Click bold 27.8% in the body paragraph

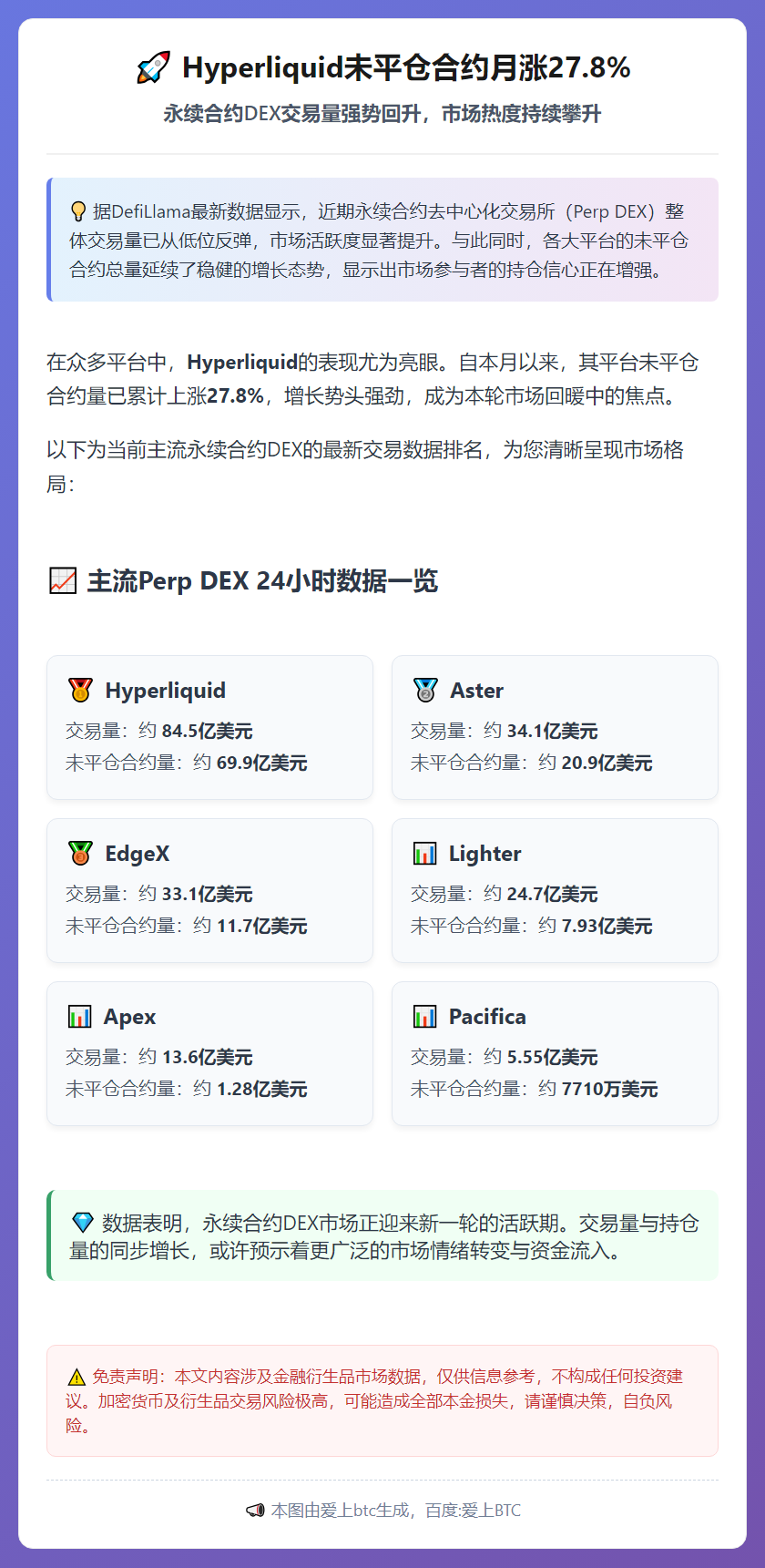(235, 396)
